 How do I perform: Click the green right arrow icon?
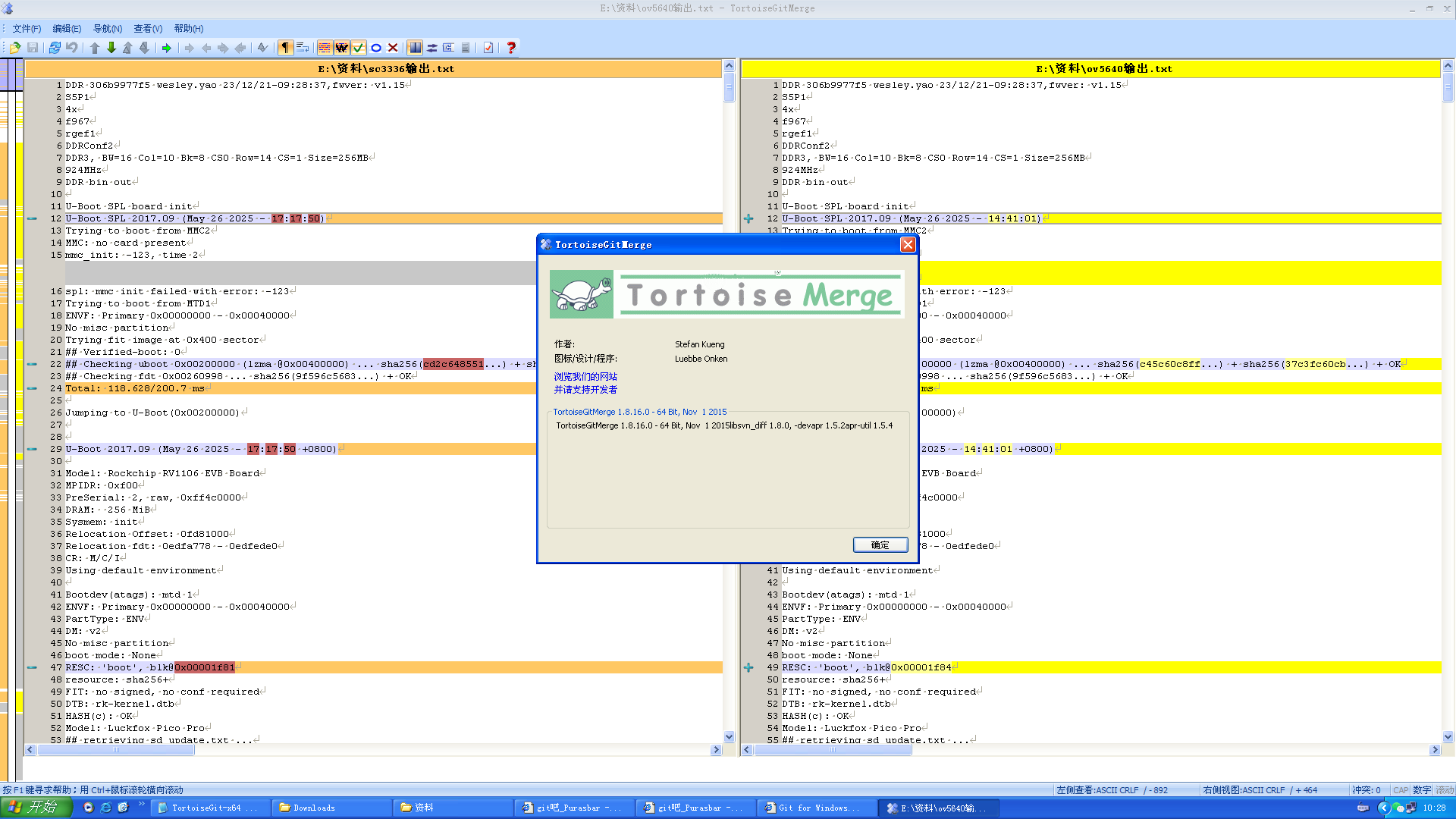click(167, 48)
